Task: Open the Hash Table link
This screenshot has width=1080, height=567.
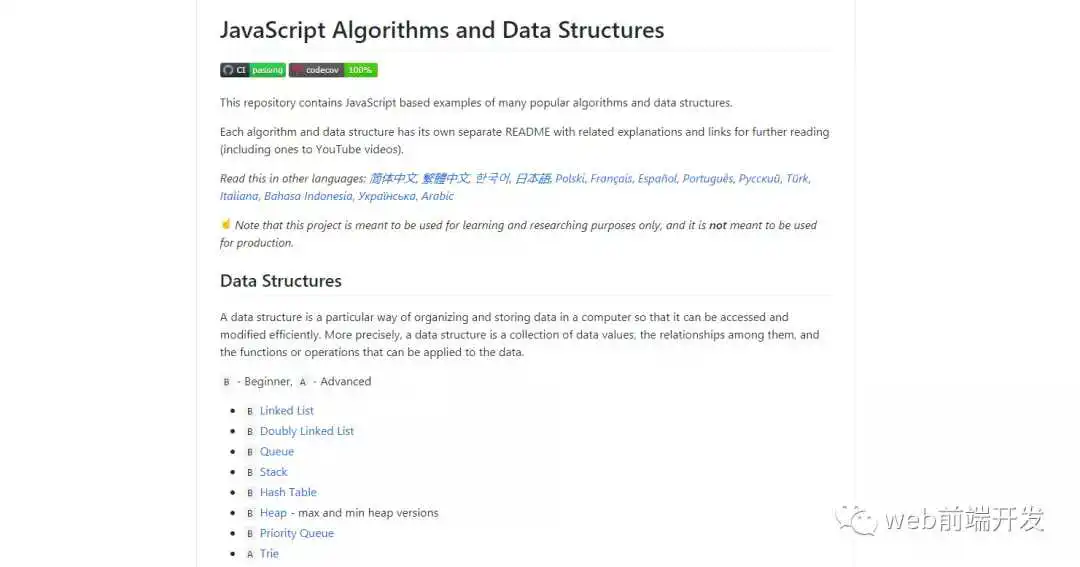Action: pos(288,492)
